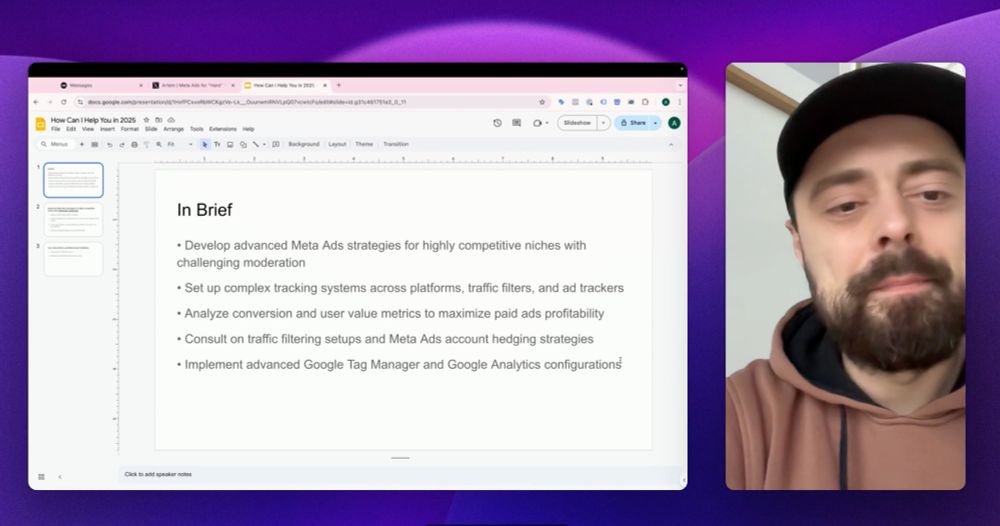Insert an image from toolbar
The image size is (1000, 526).
click(x=230, y=145)
